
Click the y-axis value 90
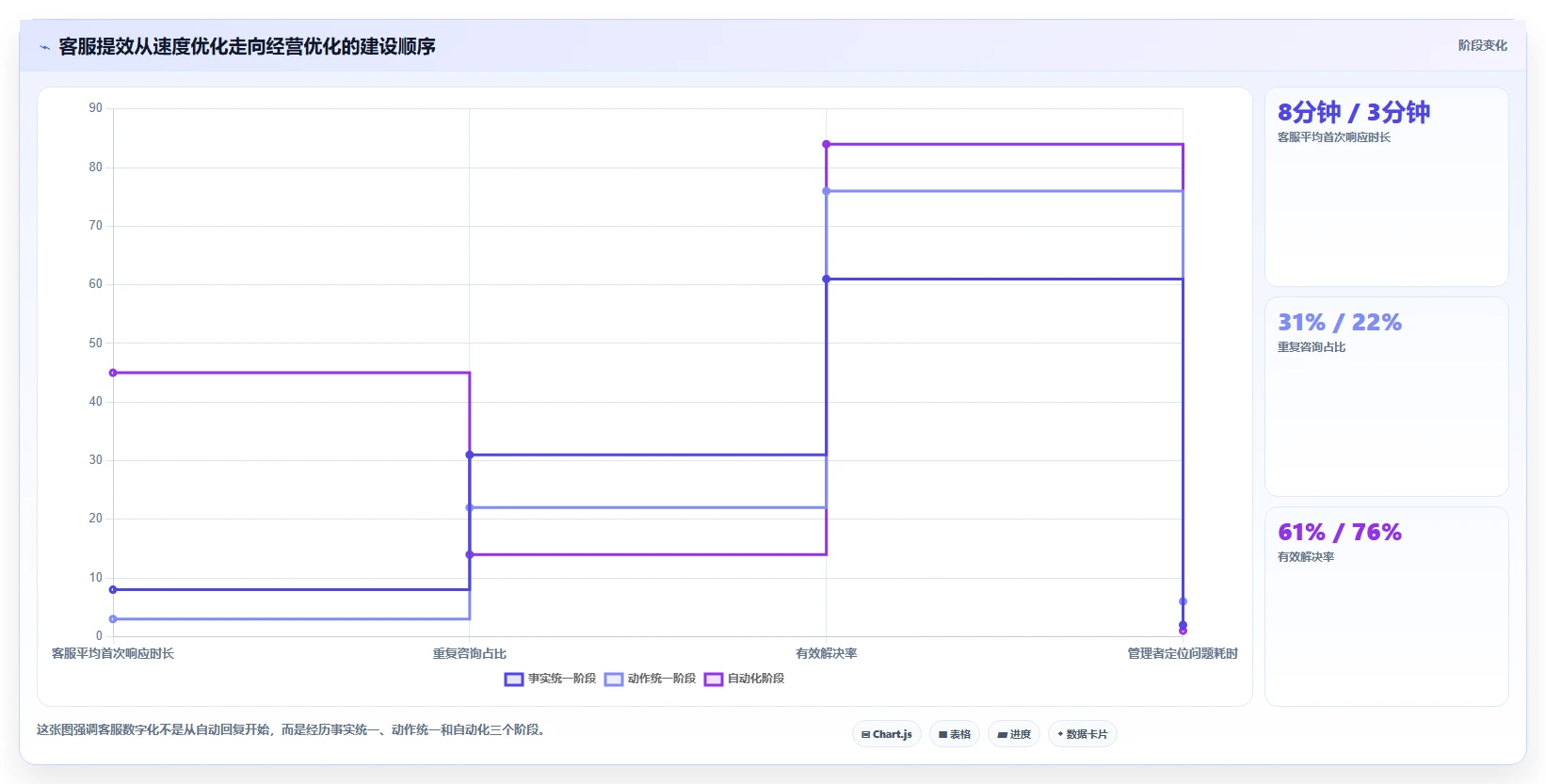(x=96, y=108)
